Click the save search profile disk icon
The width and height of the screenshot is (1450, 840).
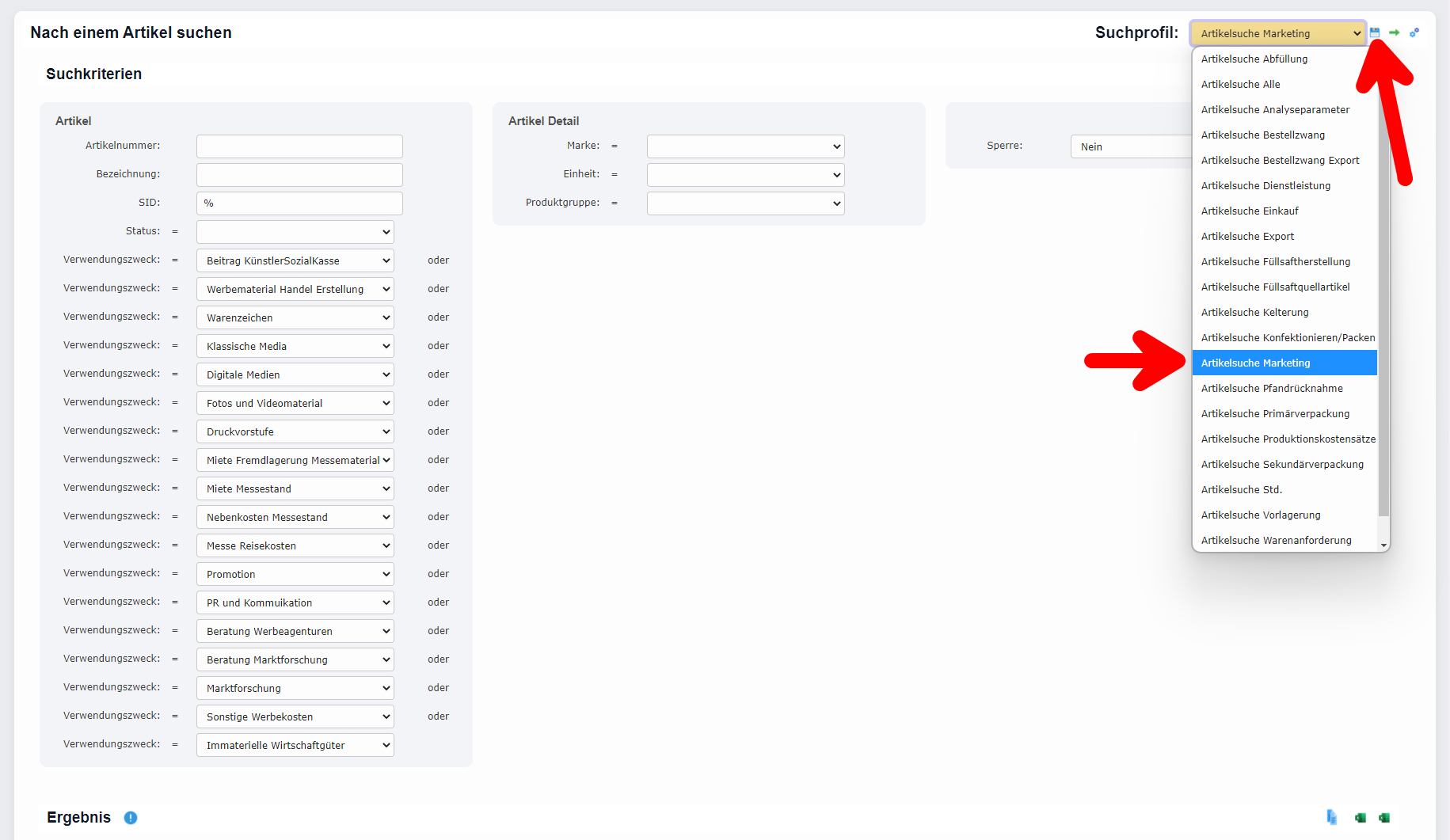click(x=1375, y=32)
